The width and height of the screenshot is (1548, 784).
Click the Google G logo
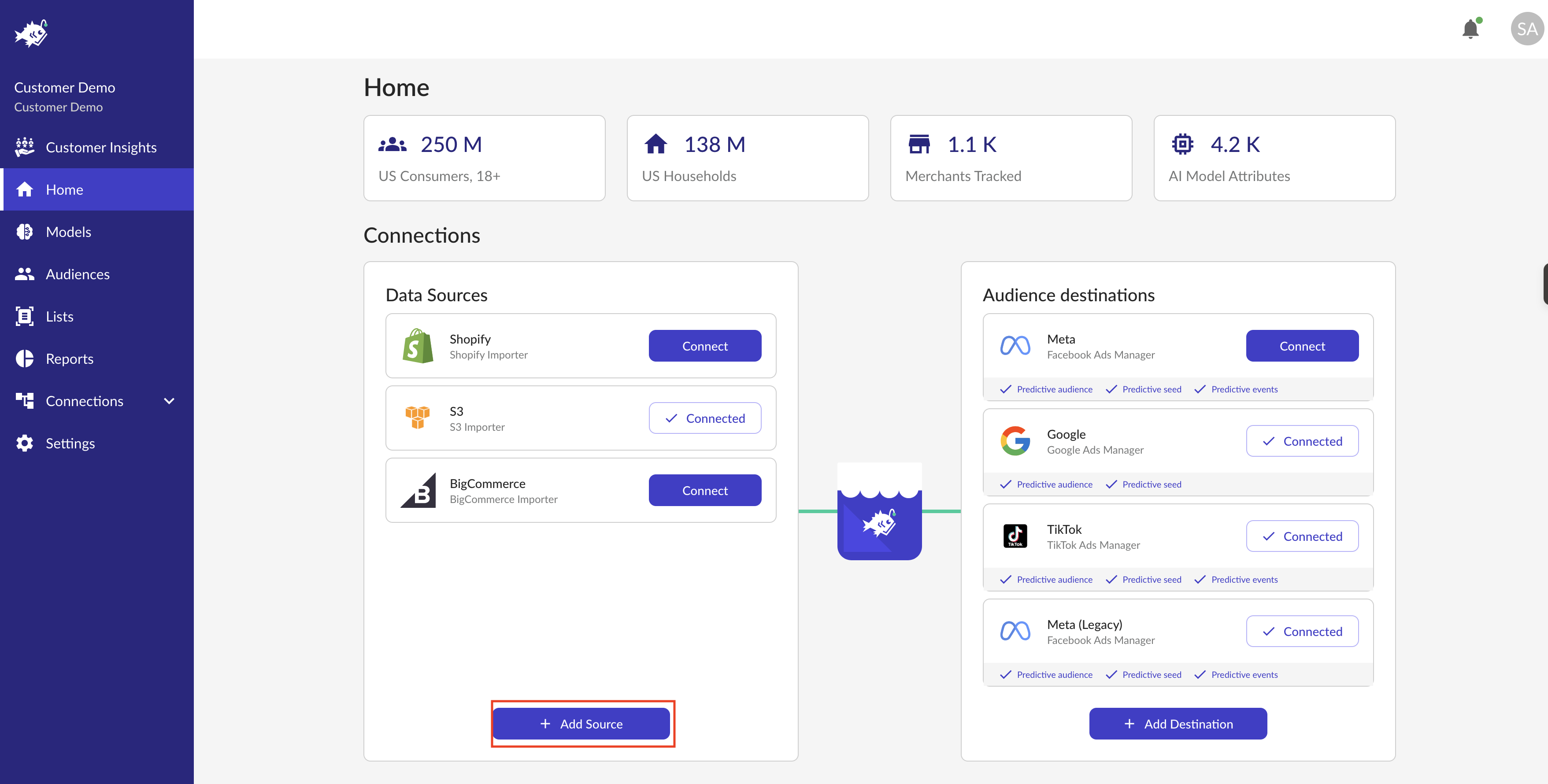tap(1015, 441)
